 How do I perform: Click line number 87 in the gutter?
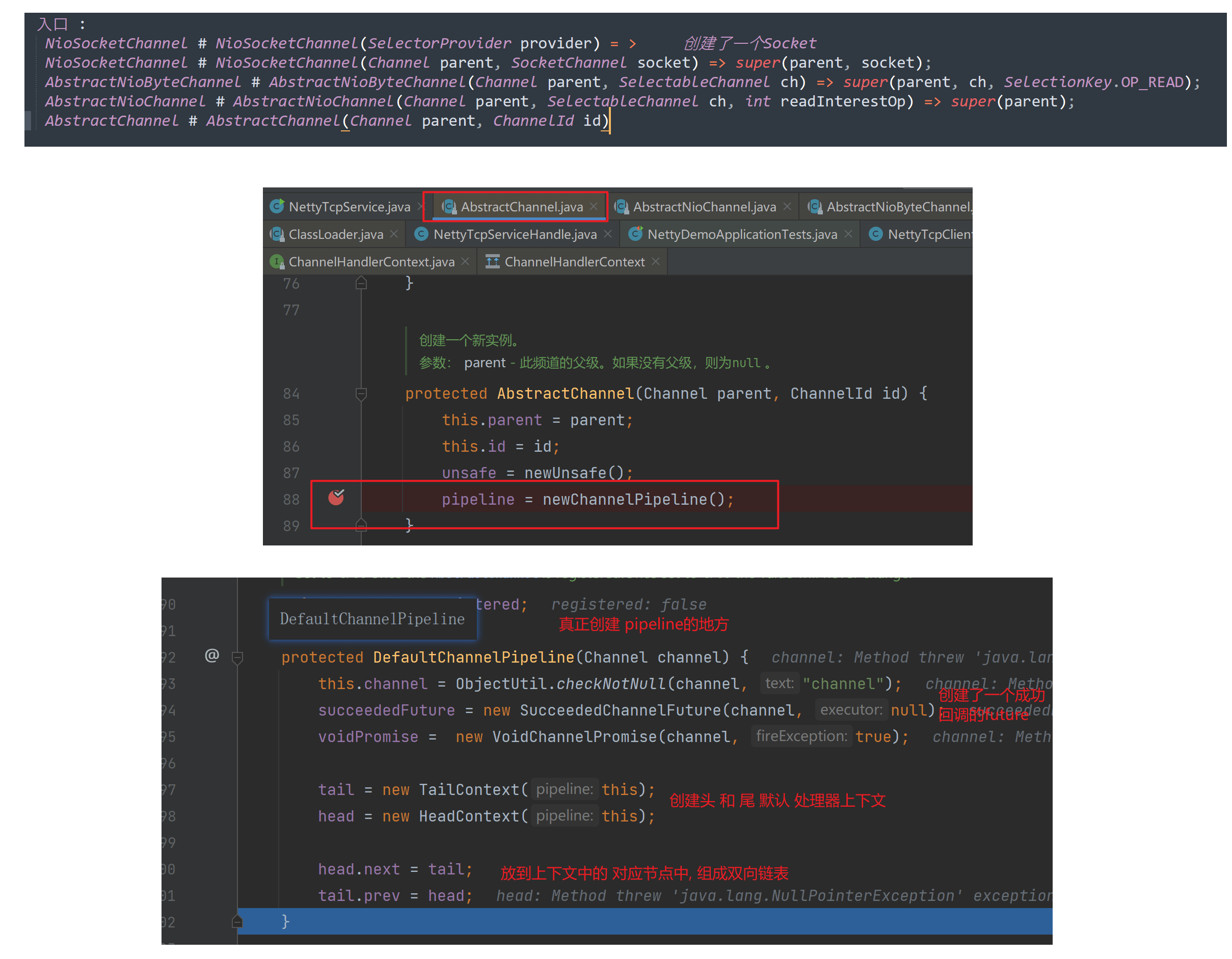pyautogui.click(x=291, y=474)
